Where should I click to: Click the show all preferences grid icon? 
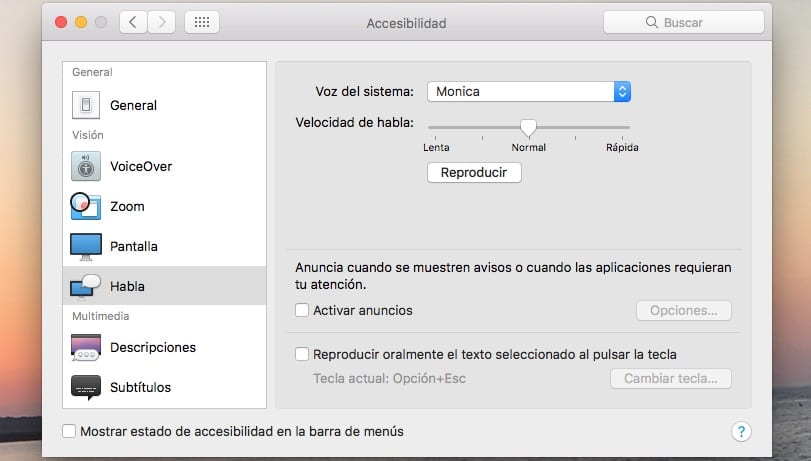point(202,22)
